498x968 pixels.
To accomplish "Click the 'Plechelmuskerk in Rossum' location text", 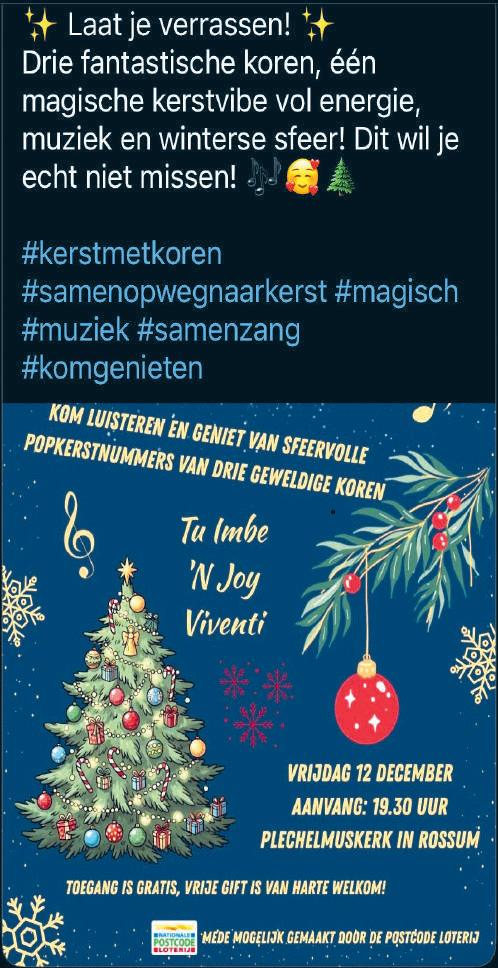I will tap(370, 840).
